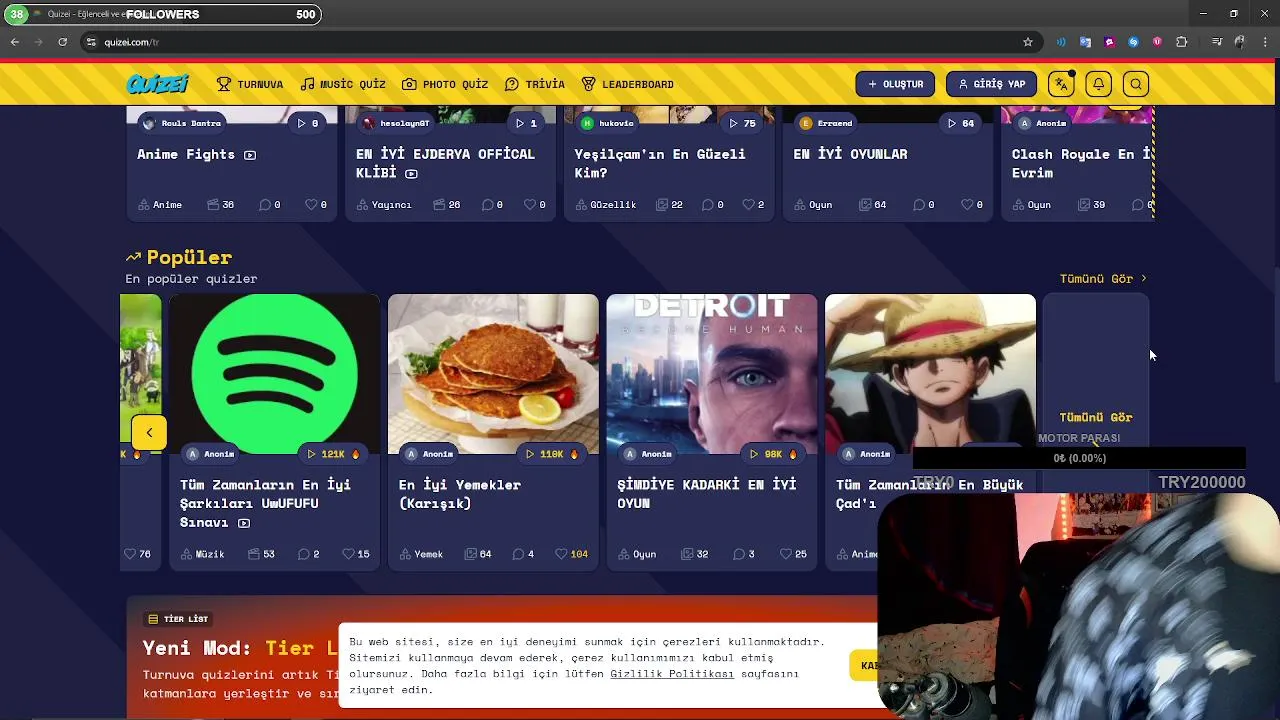The width and height of the screenshot is (1280, 720).
Task: Open comments on En İyi Yemekler quiz
Action: pos(523,554)
